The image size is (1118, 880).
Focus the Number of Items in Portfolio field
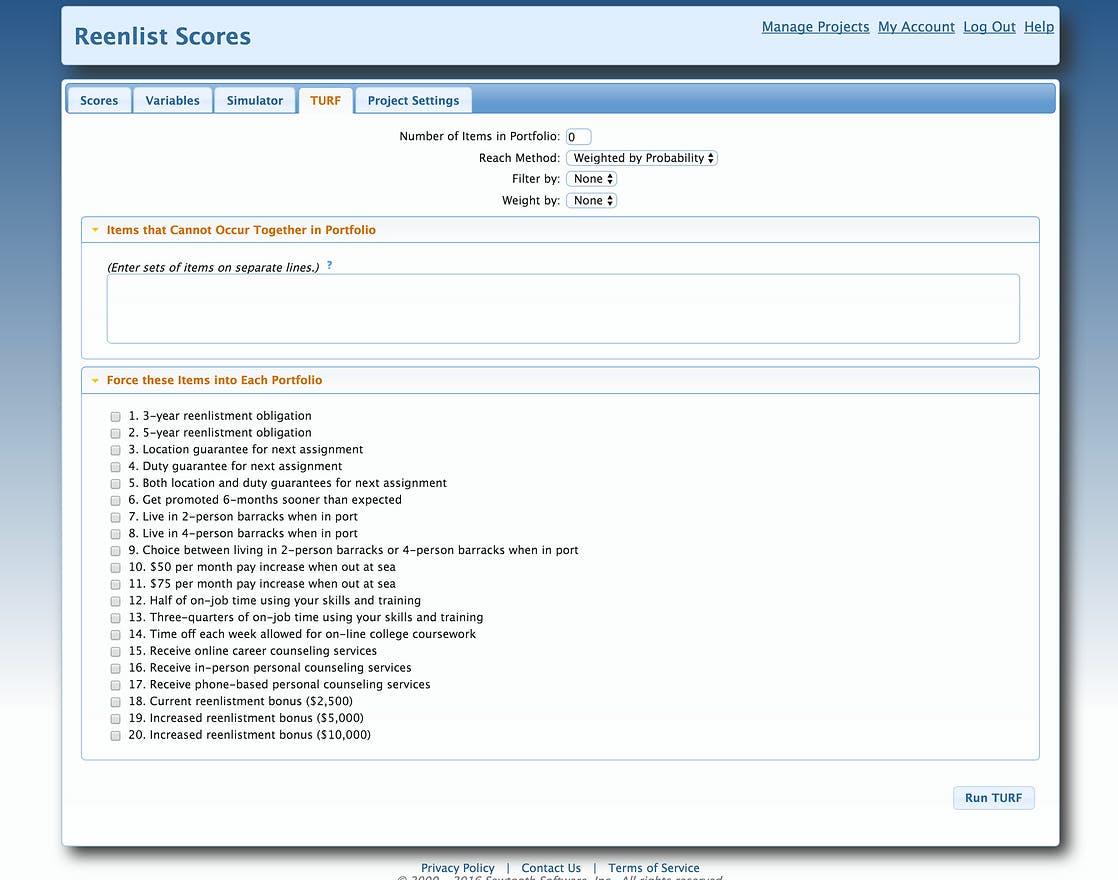(578, 136)
